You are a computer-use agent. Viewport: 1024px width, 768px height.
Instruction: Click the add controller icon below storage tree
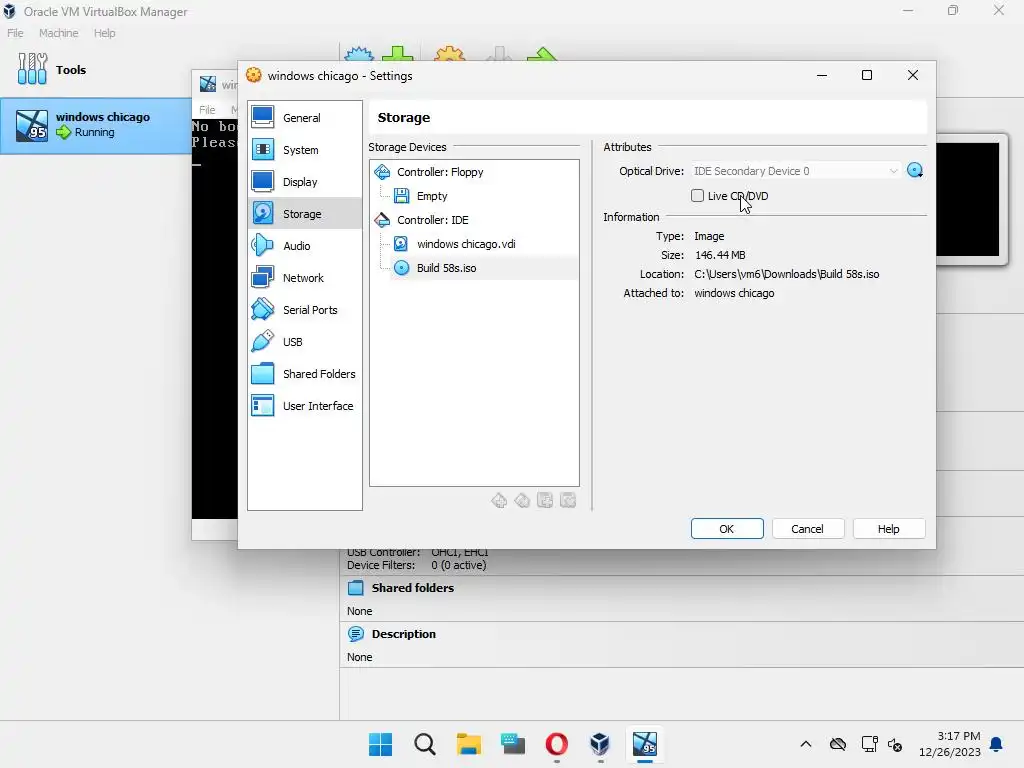point(499,500)
